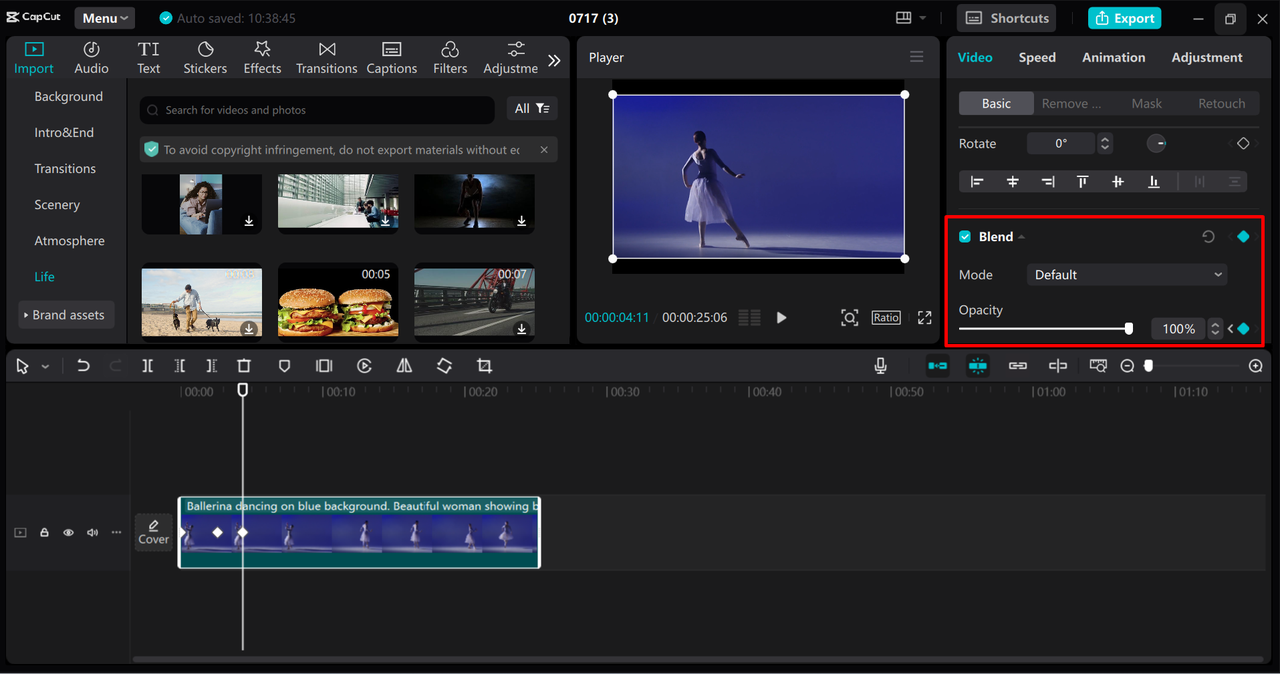The image size is (1280, 674).
Task: Select the Crop tool icon
Action: point(484,366)
